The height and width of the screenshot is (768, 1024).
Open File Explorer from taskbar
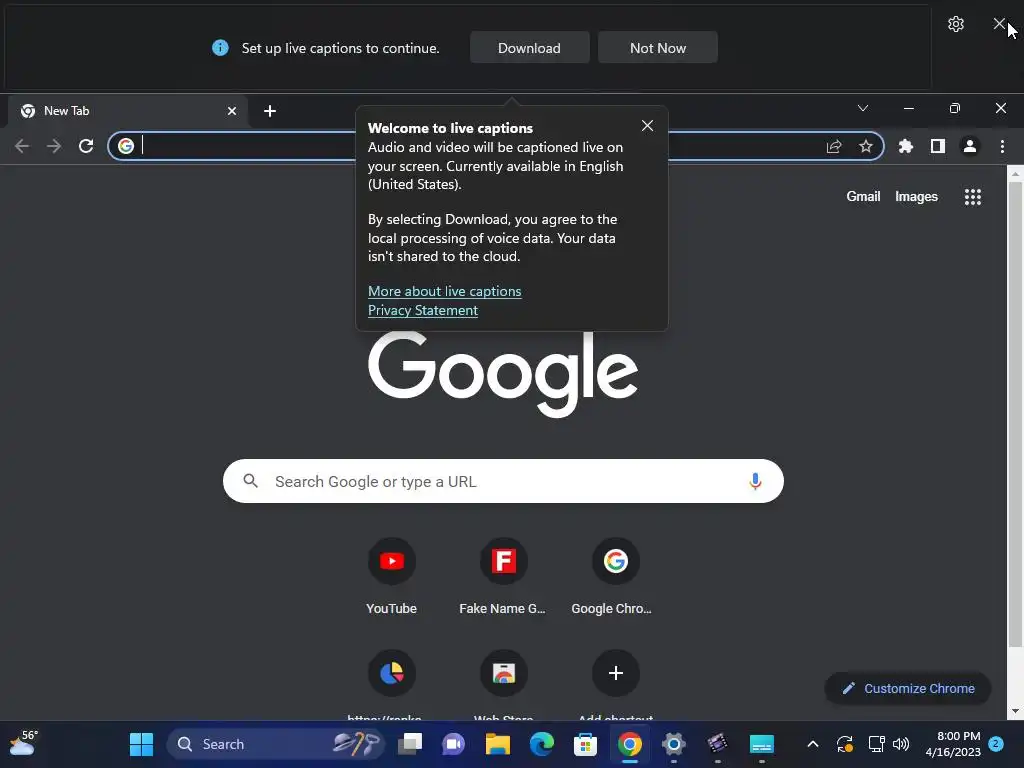[x=498, y=744]
